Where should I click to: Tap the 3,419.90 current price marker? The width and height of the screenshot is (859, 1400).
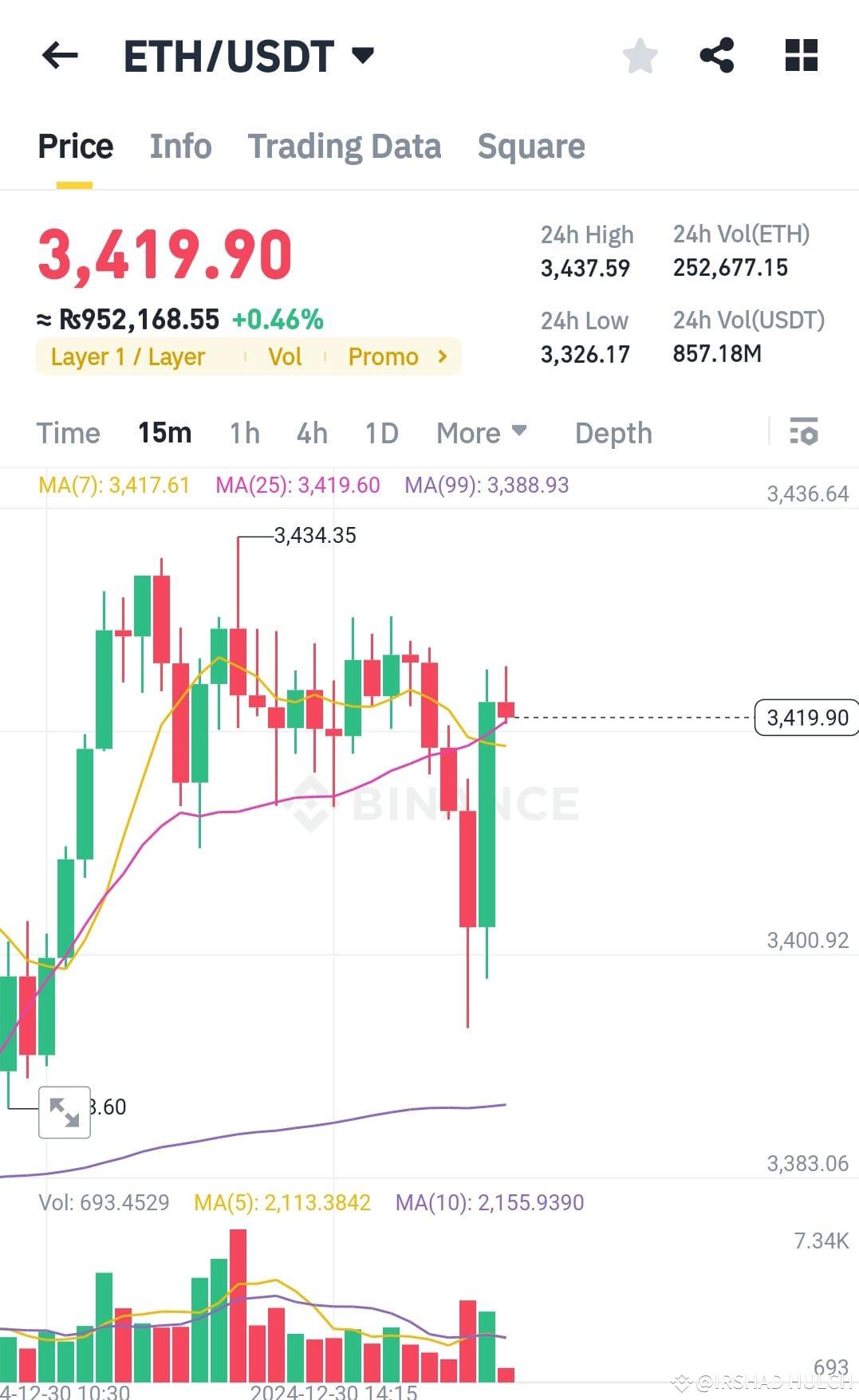click(806, 718)
